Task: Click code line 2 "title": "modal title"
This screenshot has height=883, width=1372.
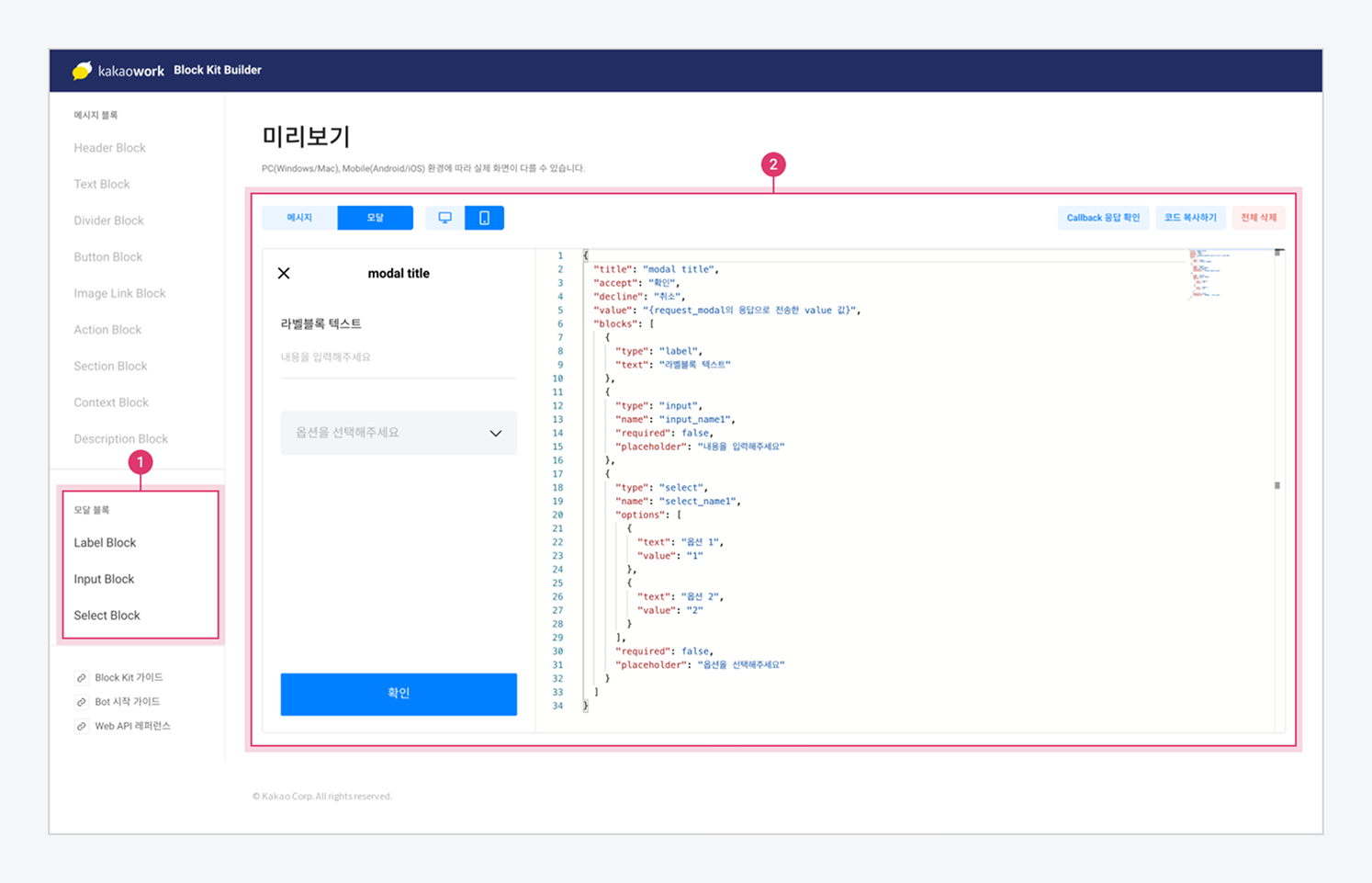Action: point(656,269)
